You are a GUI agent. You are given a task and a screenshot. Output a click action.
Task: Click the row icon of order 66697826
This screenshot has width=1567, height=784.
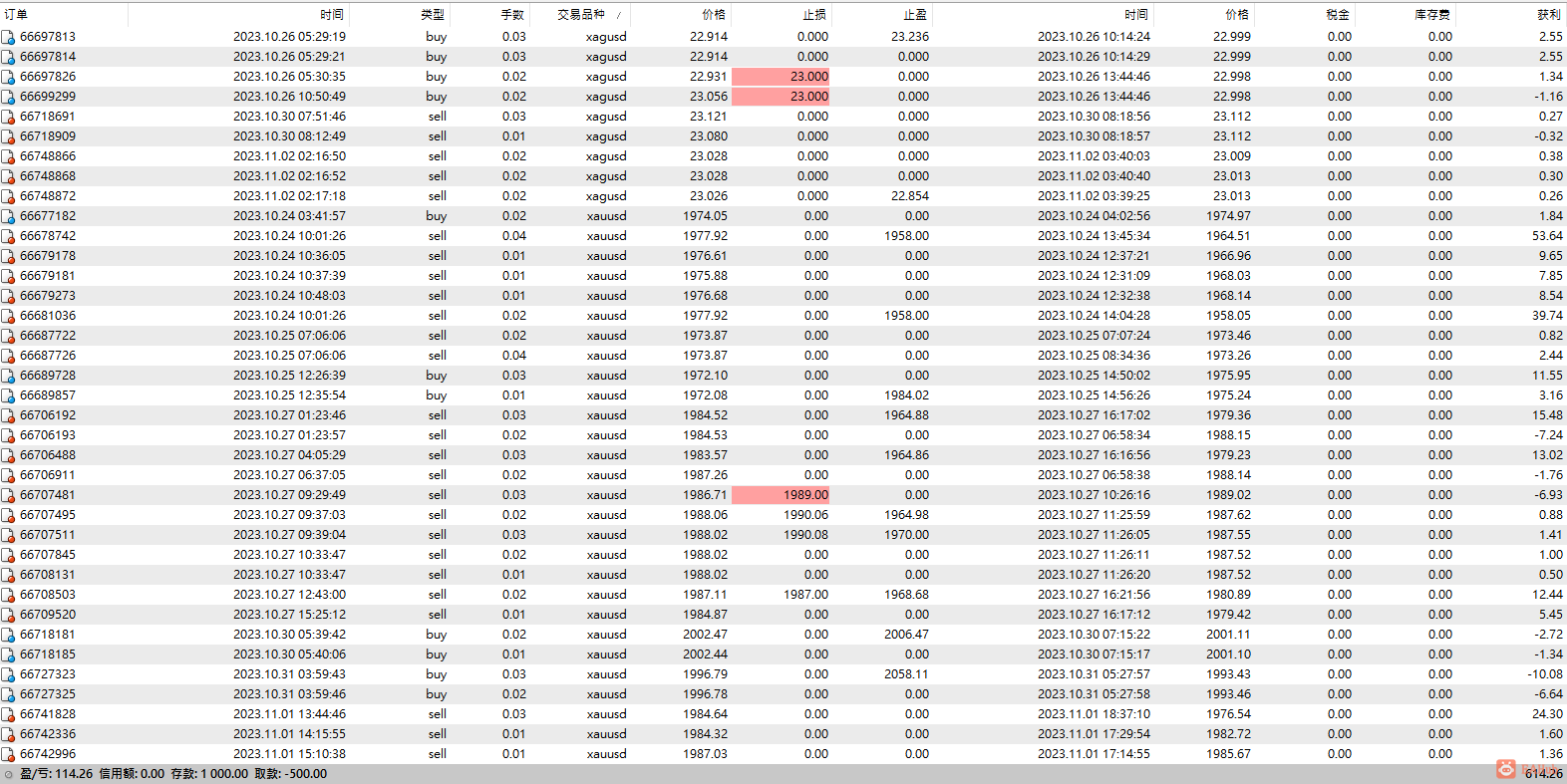click(x=8, y=77)
